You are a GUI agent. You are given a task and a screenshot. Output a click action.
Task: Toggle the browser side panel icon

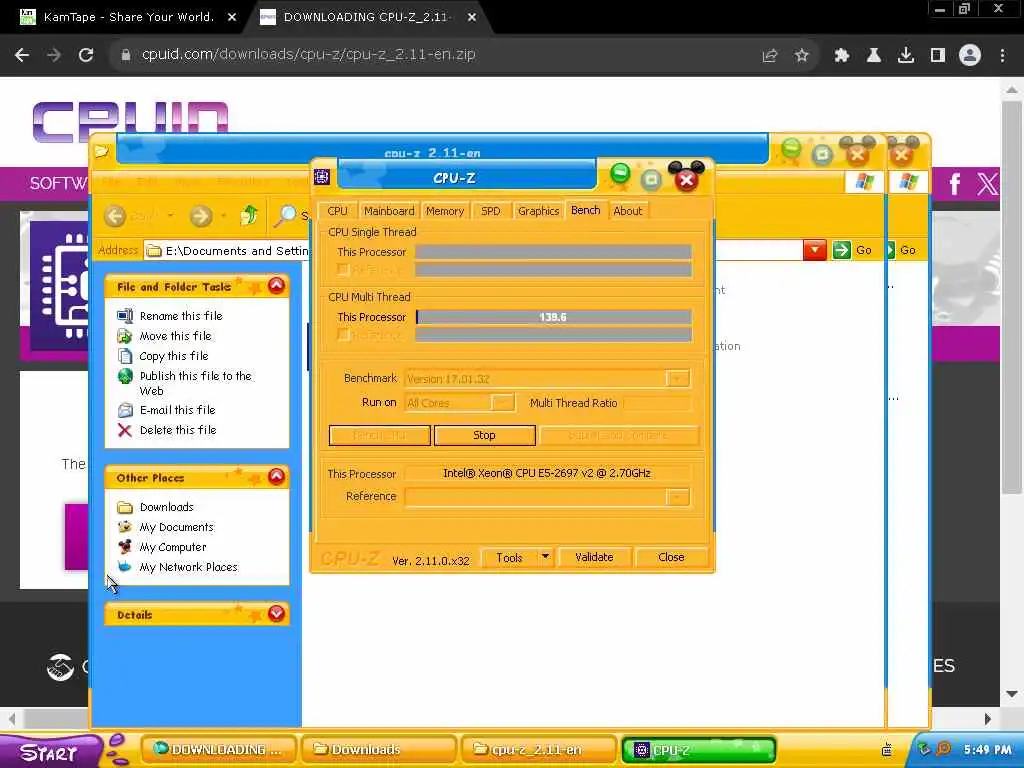[938, 56]
